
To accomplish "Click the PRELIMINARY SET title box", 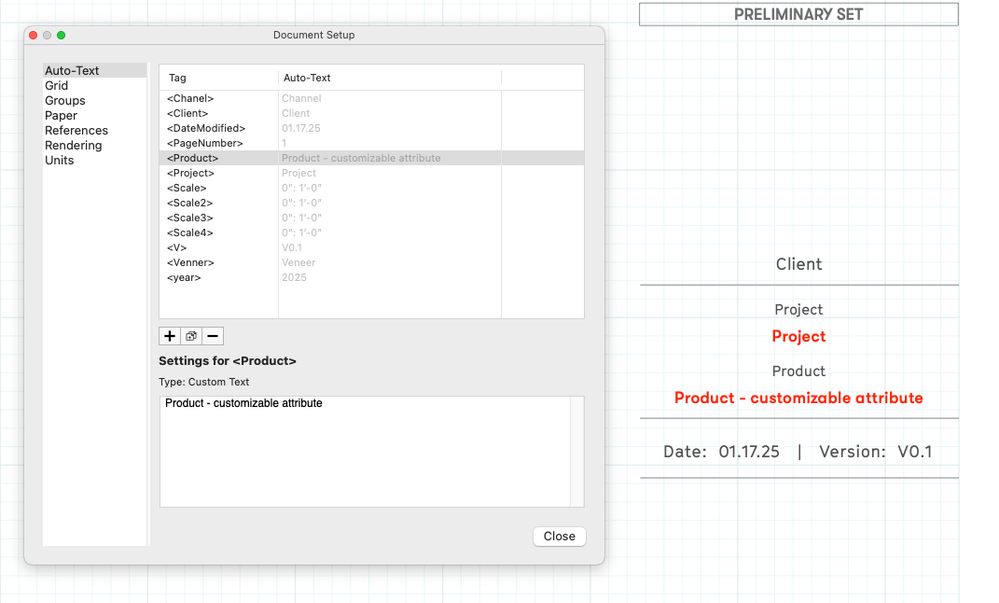I will (x=798, y=14).
